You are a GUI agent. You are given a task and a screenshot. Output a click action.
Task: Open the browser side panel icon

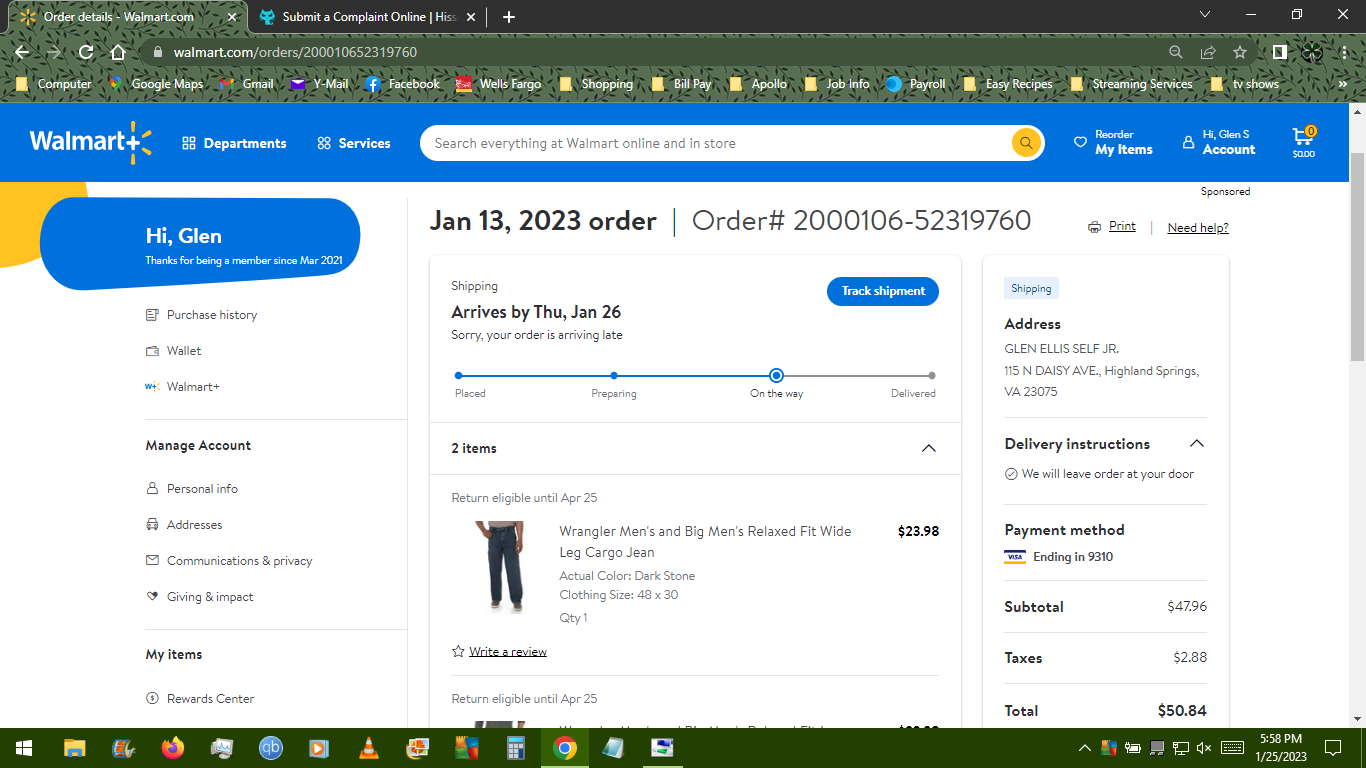pyautogui.click(x=1279, y=52)
